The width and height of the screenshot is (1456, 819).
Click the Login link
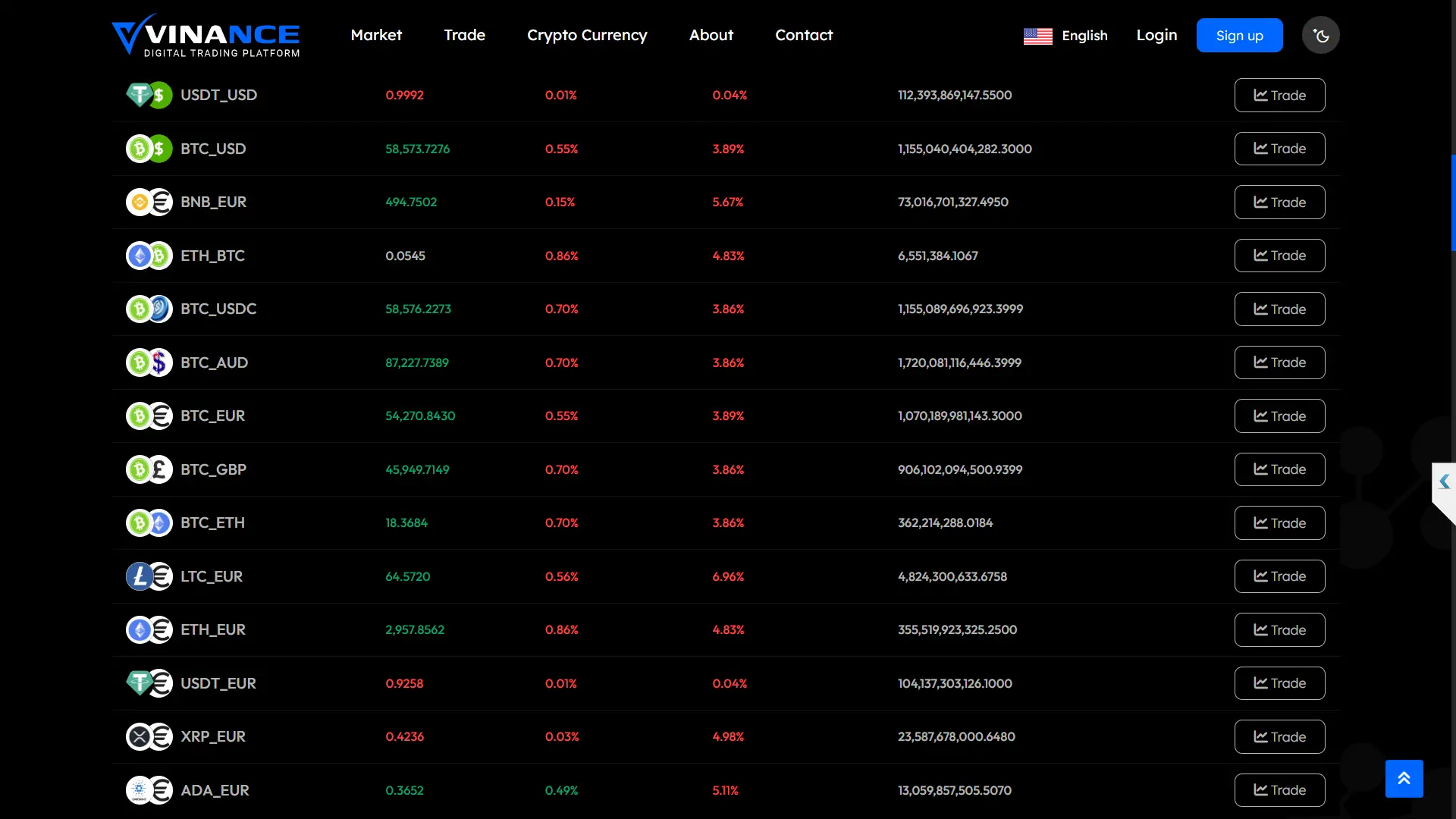(1156, 35)
